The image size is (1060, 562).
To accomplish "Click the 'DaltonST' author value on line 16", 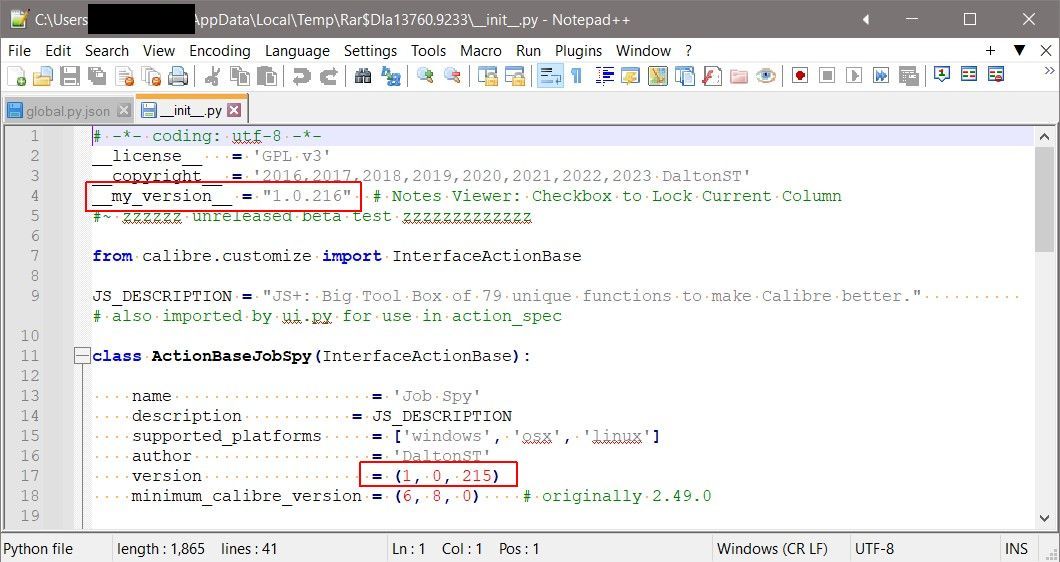I will [442, 456].
